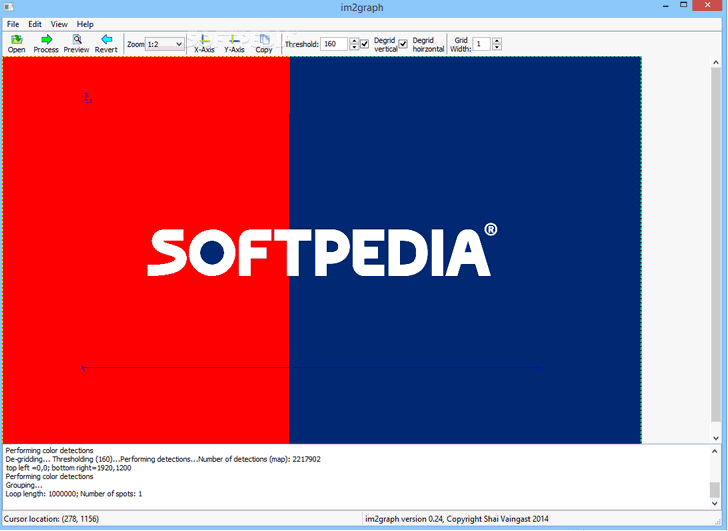Run the Process tool
This screenshot has width=728, height=531.
(46, 40)
